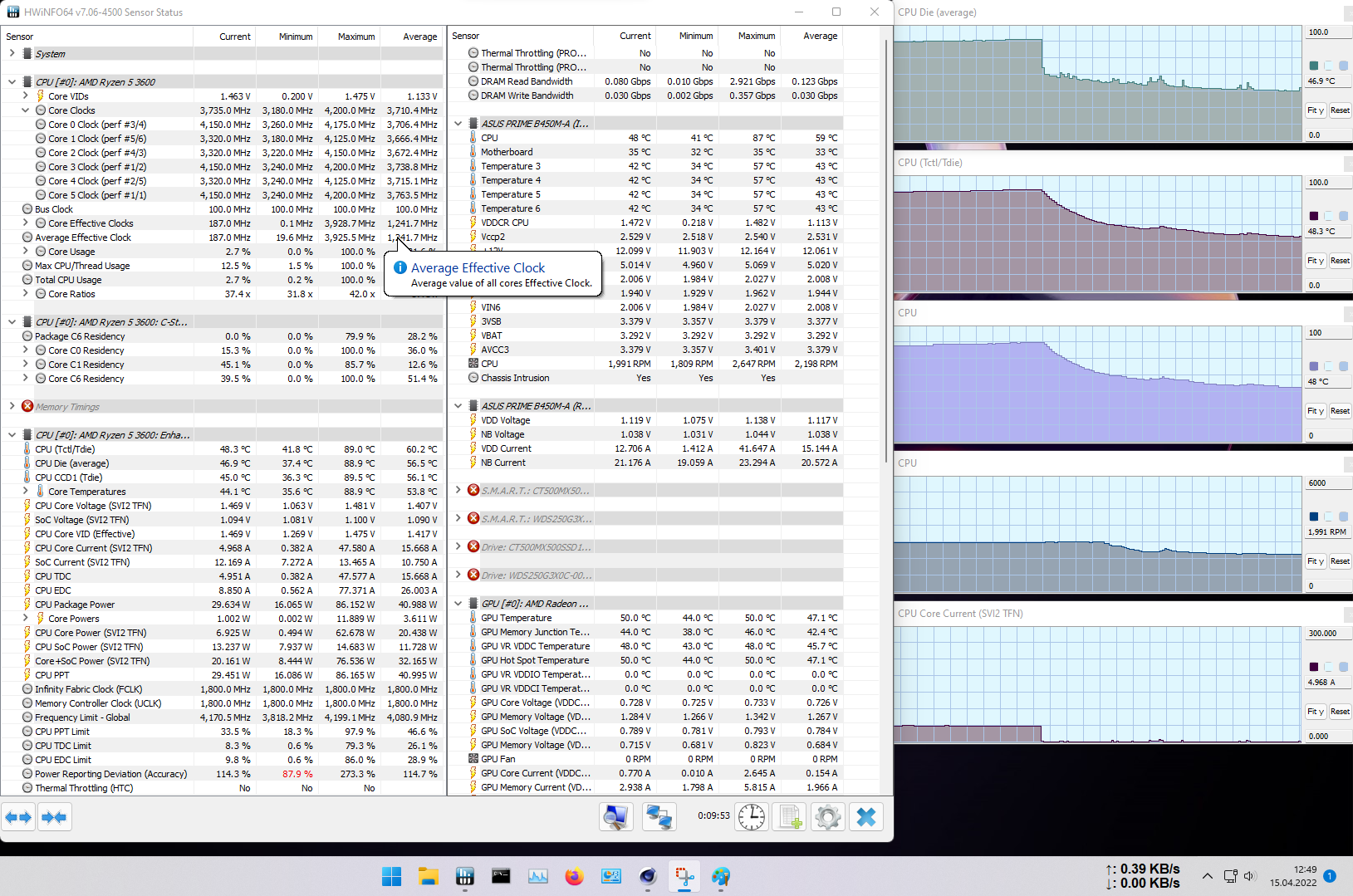Screen dimensions: 1353x896
Task: Open the networked computers remote icon
Action: pyautogui.click(x=659, y=817)
